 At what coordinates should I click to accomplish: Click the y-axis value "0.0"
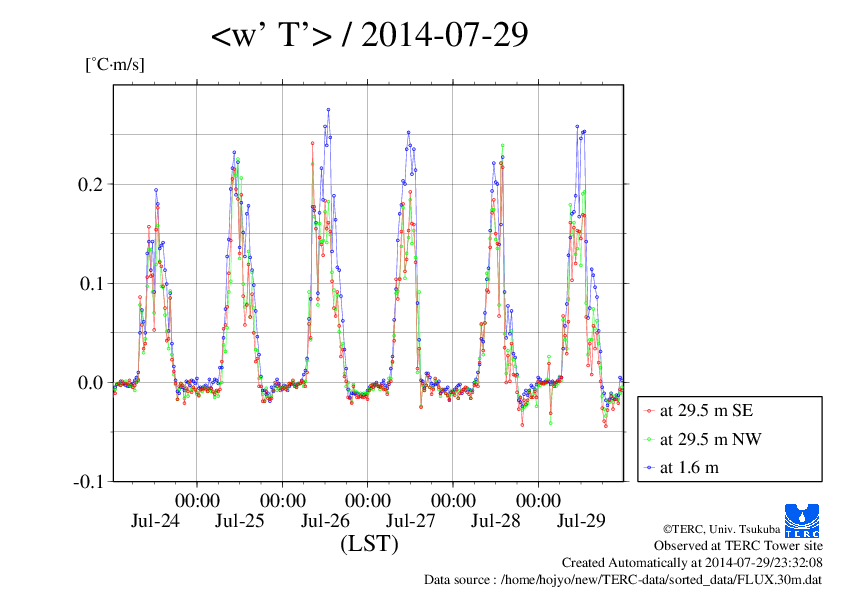90,382
